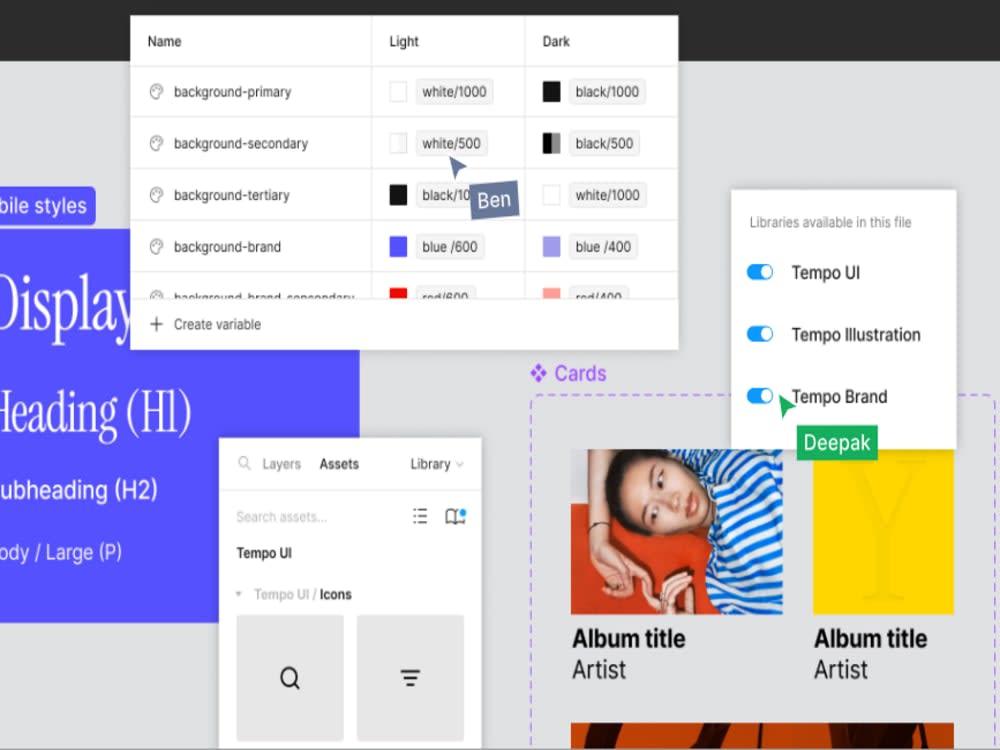This screenshot has width=1000, height=750.
Task: Click Album title under the yellow cover
Action: click(x=871, y=638)
